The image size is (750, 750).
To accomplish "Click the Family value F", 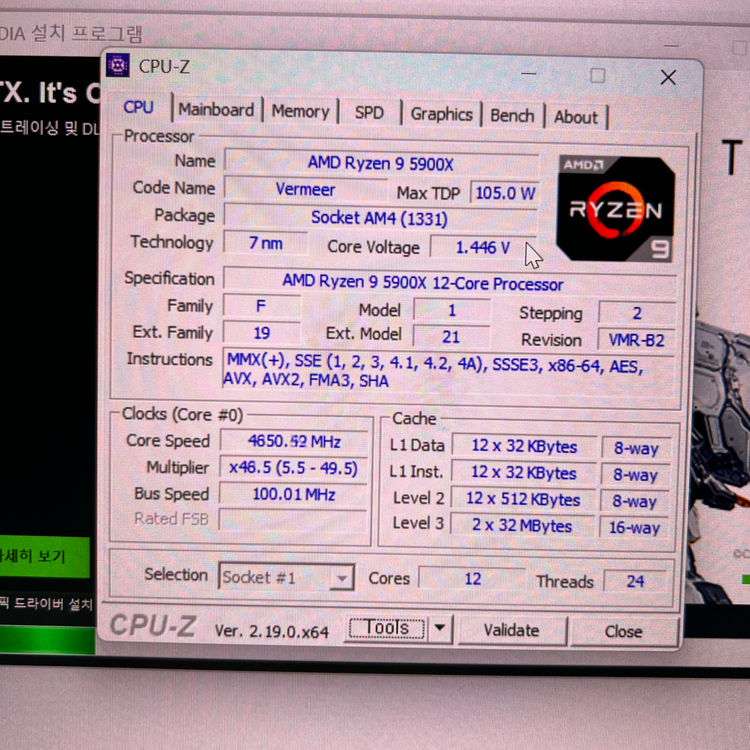I will (261, 306).
